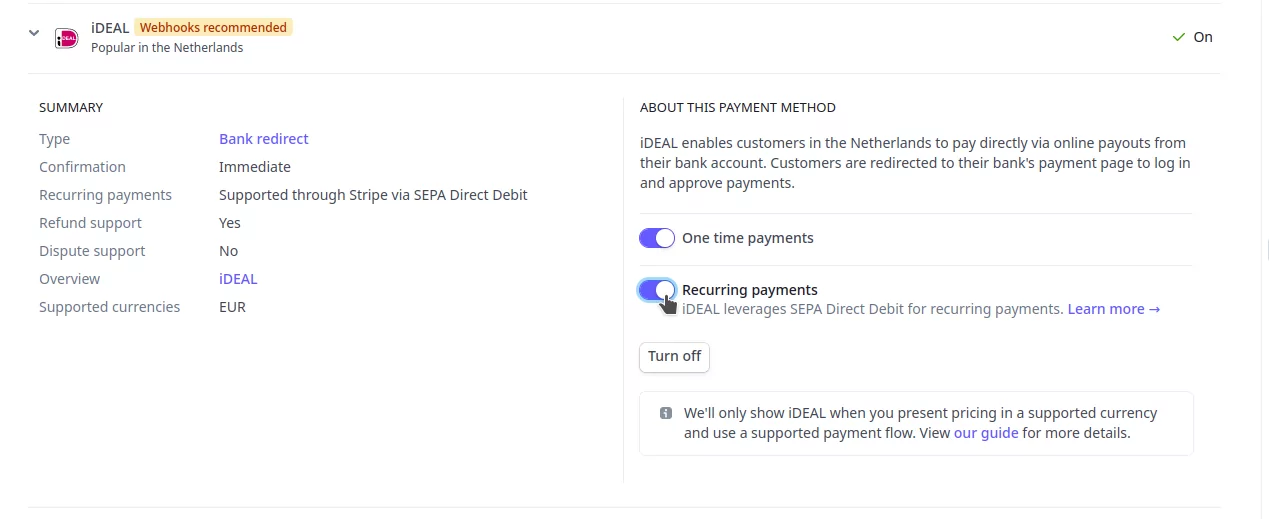
Task: Click the green checkmark beside On
Action: [x=1178, y=37]
